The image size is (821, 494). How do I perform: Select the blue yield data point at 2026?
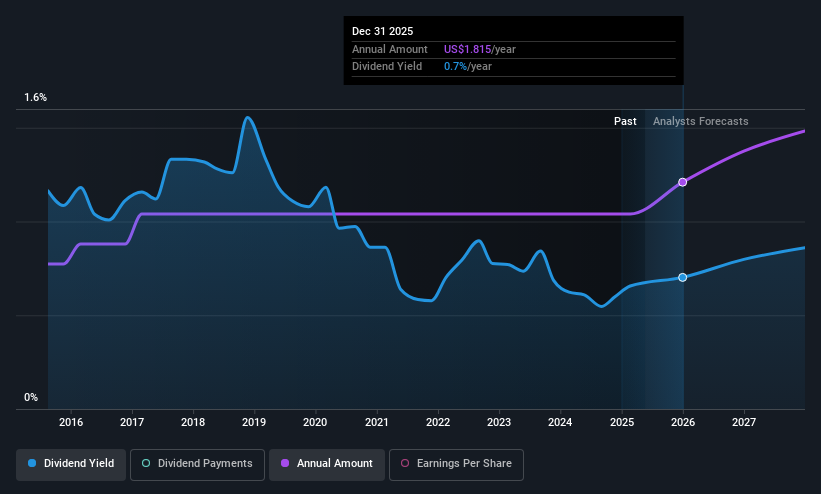[x=683, y=278]
